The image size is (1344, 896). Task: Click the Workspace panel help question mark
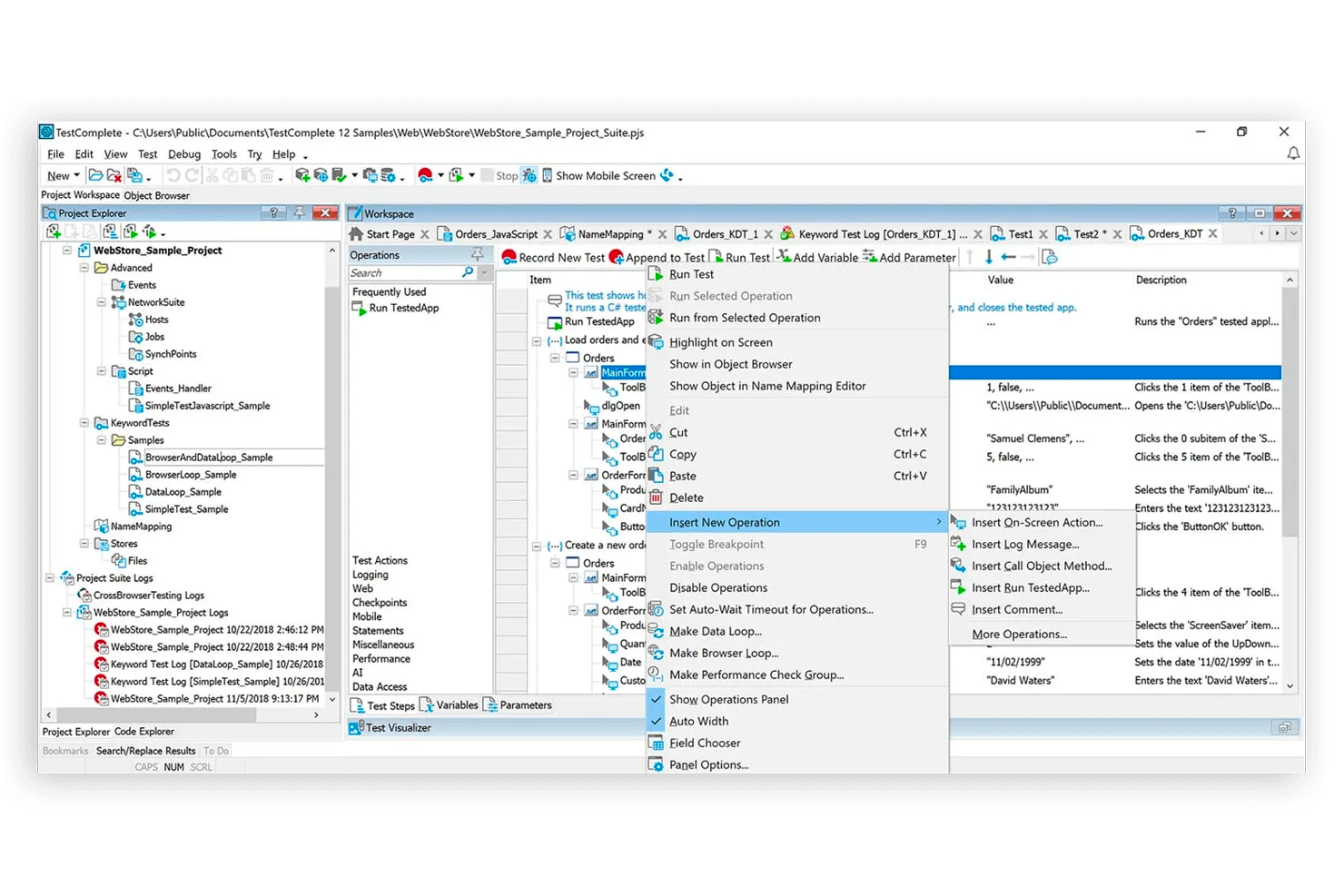[x=1232, y=213]
